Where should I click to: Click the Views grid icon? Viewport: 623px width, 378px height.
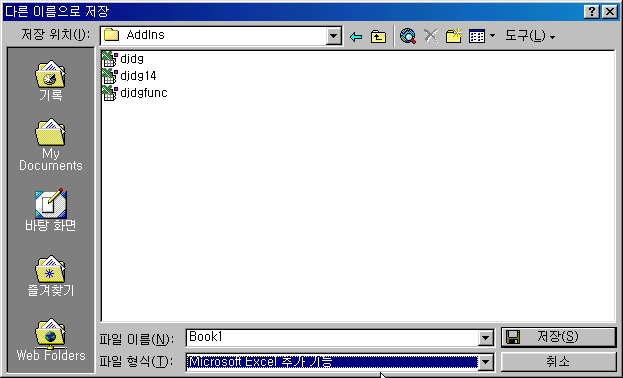click(x=476, y=36)
